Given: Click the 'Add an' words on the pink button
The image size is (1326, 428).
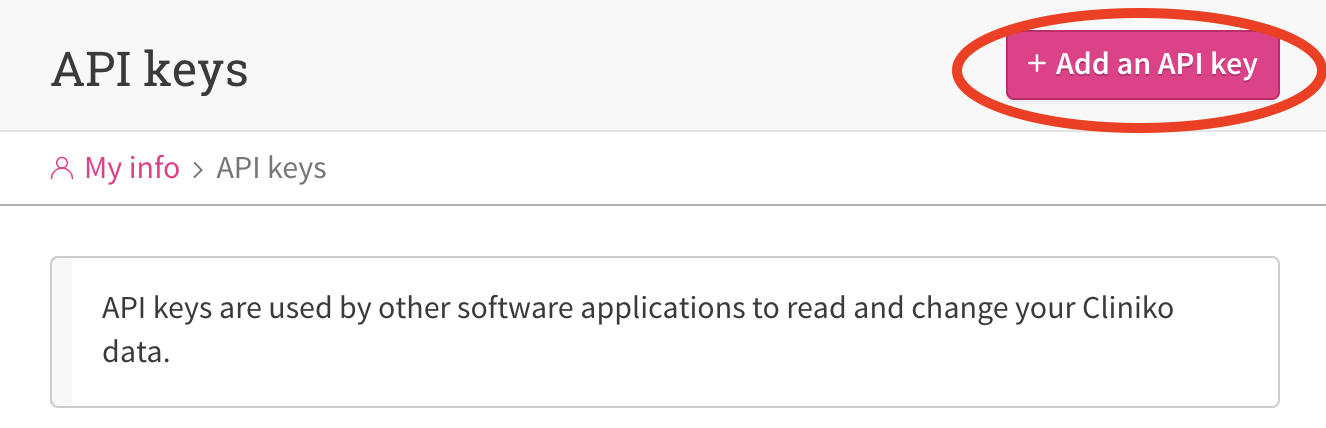Looking at the screenshot, I should pyautogui.click(x=1103, y=65).
